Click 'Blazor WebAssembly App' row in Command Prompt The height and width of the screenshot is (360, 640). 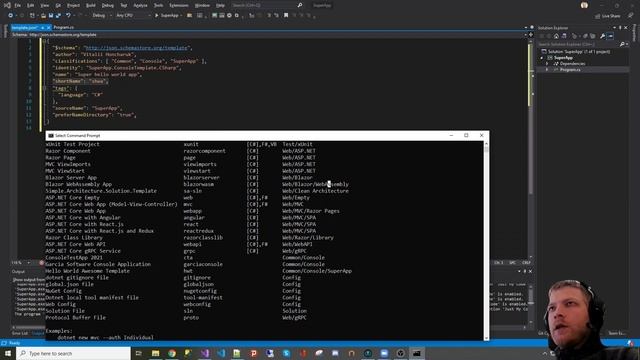coord(197,184)
